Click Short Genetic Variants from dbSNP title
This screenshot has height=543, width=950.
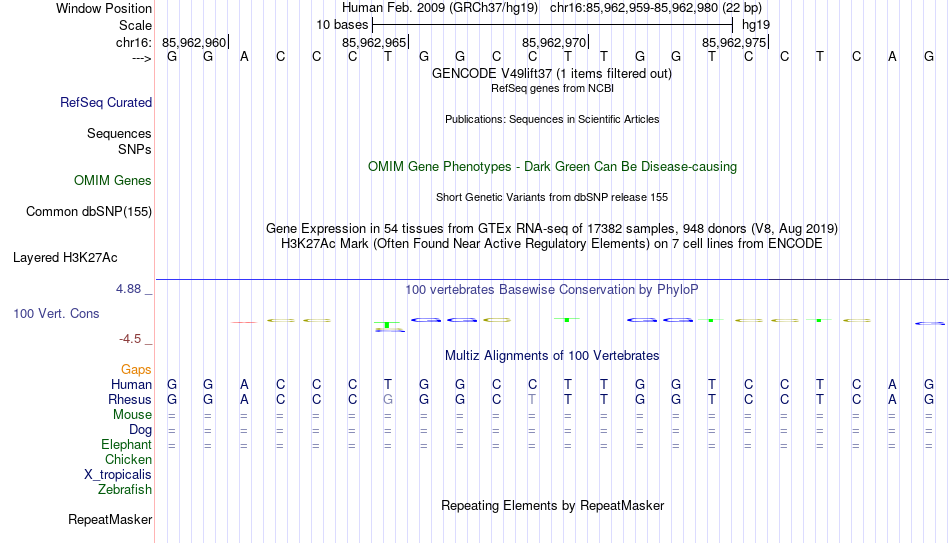(x=552, y=198)
